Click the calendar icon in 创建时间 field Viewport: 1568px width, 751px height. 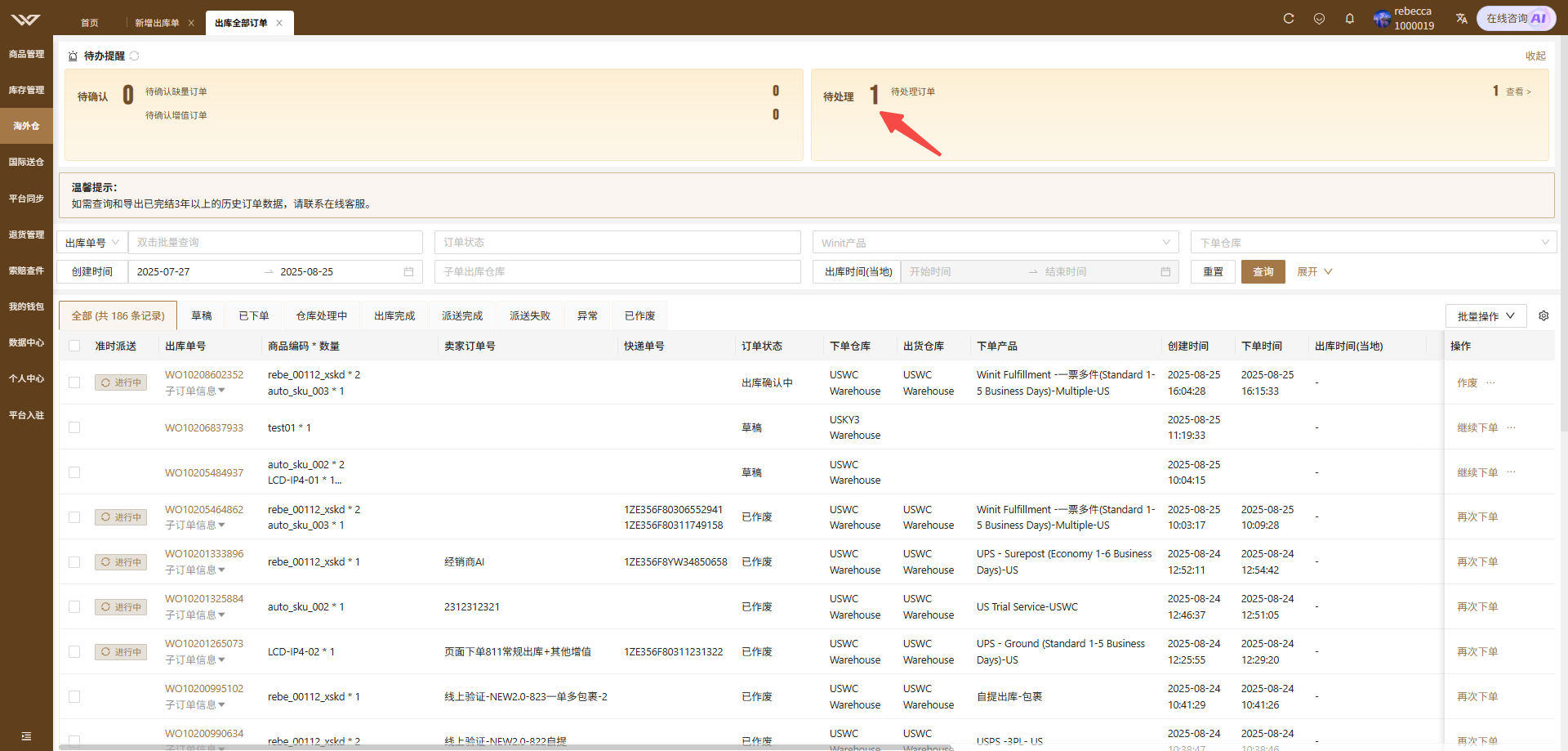click(408, 272)
